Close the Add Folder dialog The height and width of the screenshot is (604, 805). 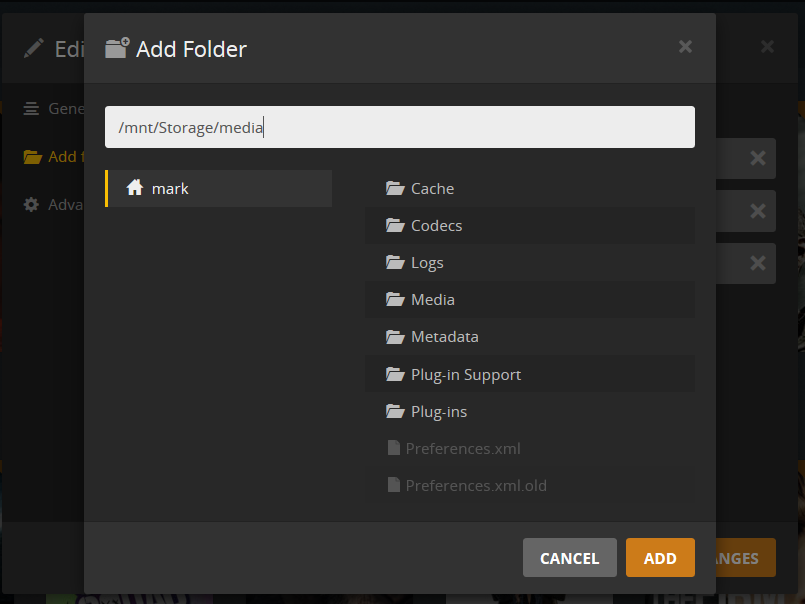pyautogui.click(x=685, y=46)
